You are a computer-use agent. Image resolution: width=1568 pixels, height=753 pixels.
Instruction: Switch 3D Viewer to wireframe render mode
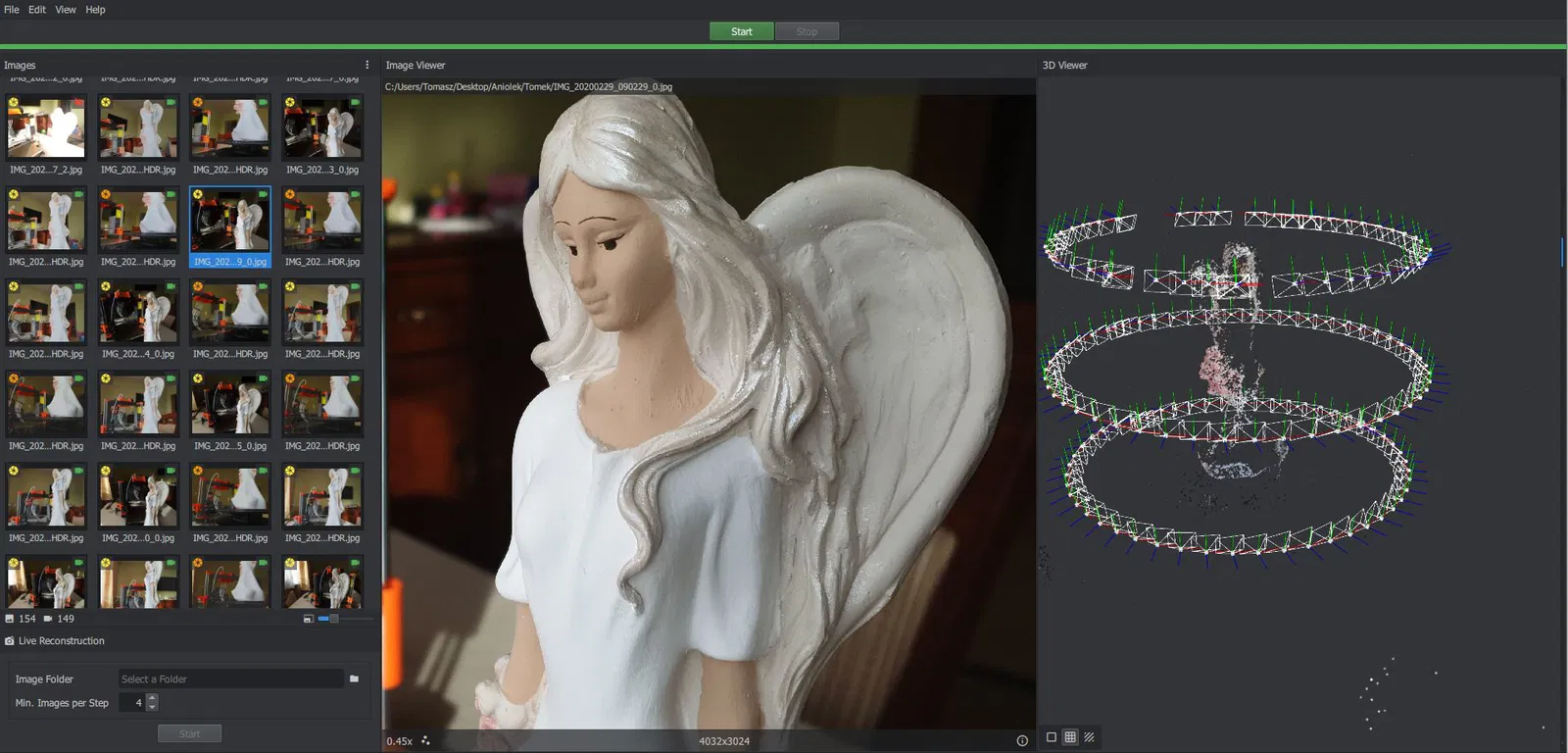[x=1070, y=737]
